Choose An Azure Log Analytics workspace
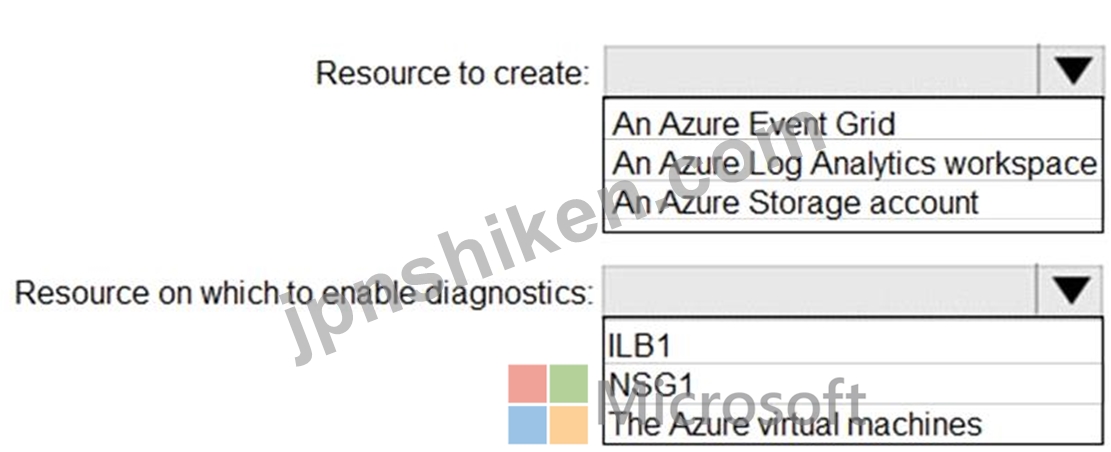The height and width of the screenshot is (452, 1111). [x=854, y=163]
